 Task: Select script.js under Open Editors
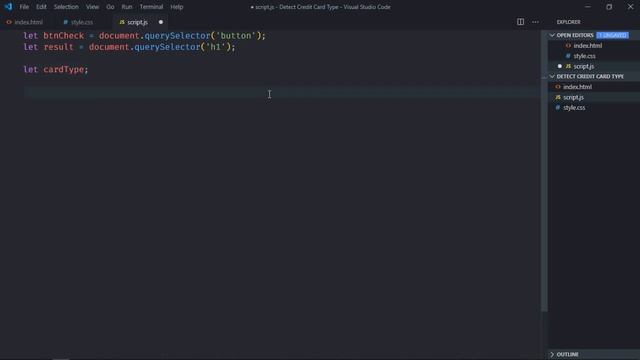click(x=584, y=66)
